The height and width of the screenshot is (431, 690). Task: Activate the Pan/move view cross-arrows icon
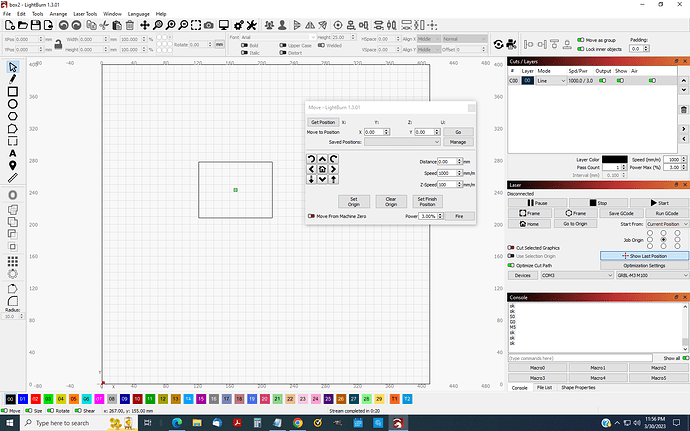[145, 25]
